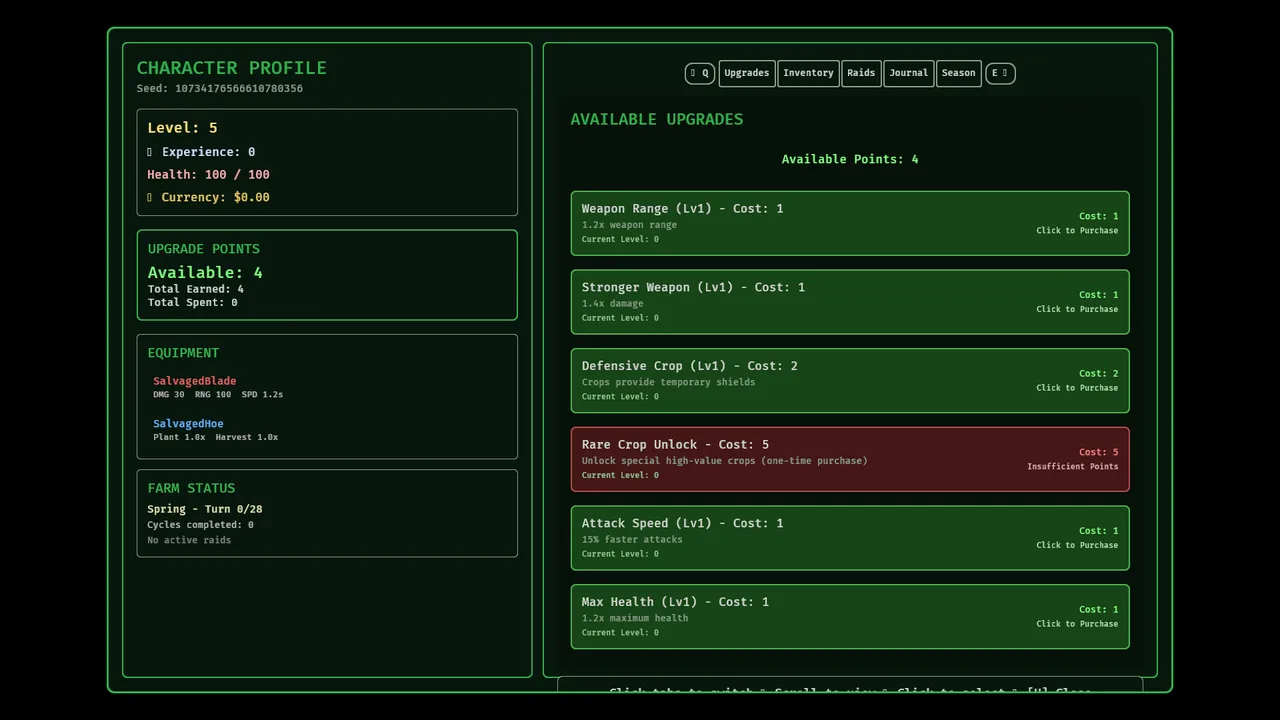
Task: Switch to the Journal tab
Action: coord(909,73)
